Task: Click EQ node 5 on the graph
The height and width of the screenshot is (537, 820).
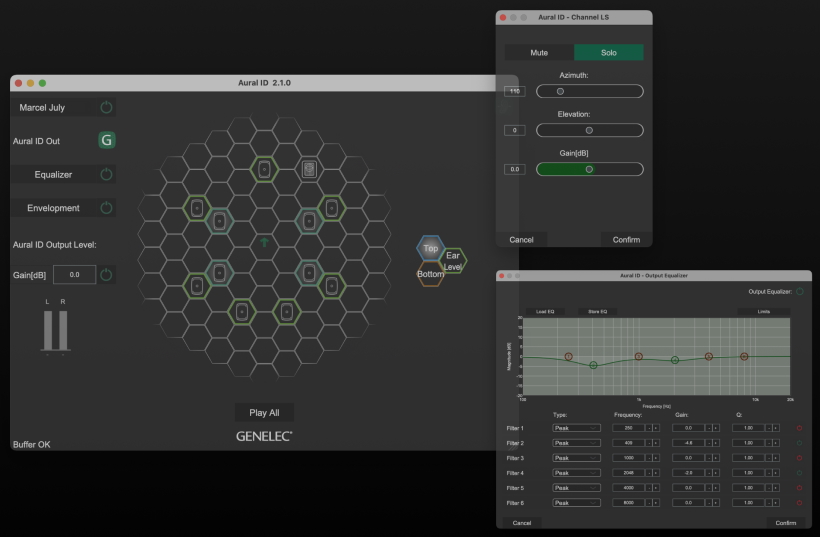Action: (709, 357)
